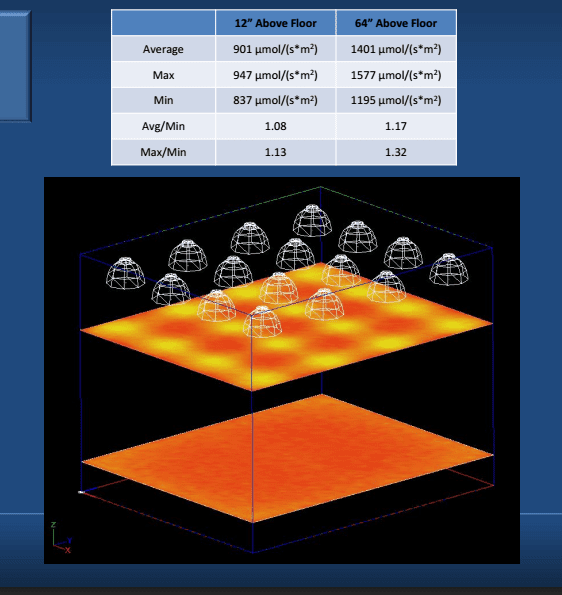Image resolution: width=562 pixels, height=595 pixels.
Task: Click the lower irradiance heatmap plane
Action: tap(288, 459)
